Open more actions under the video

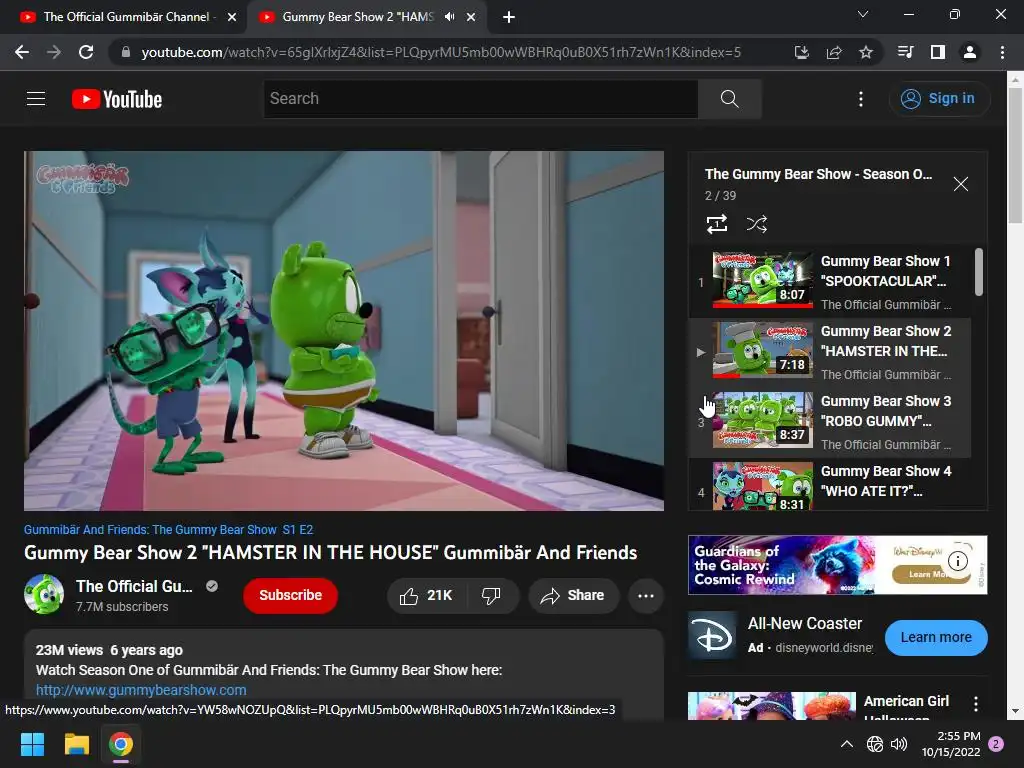(x=646, y=596)
